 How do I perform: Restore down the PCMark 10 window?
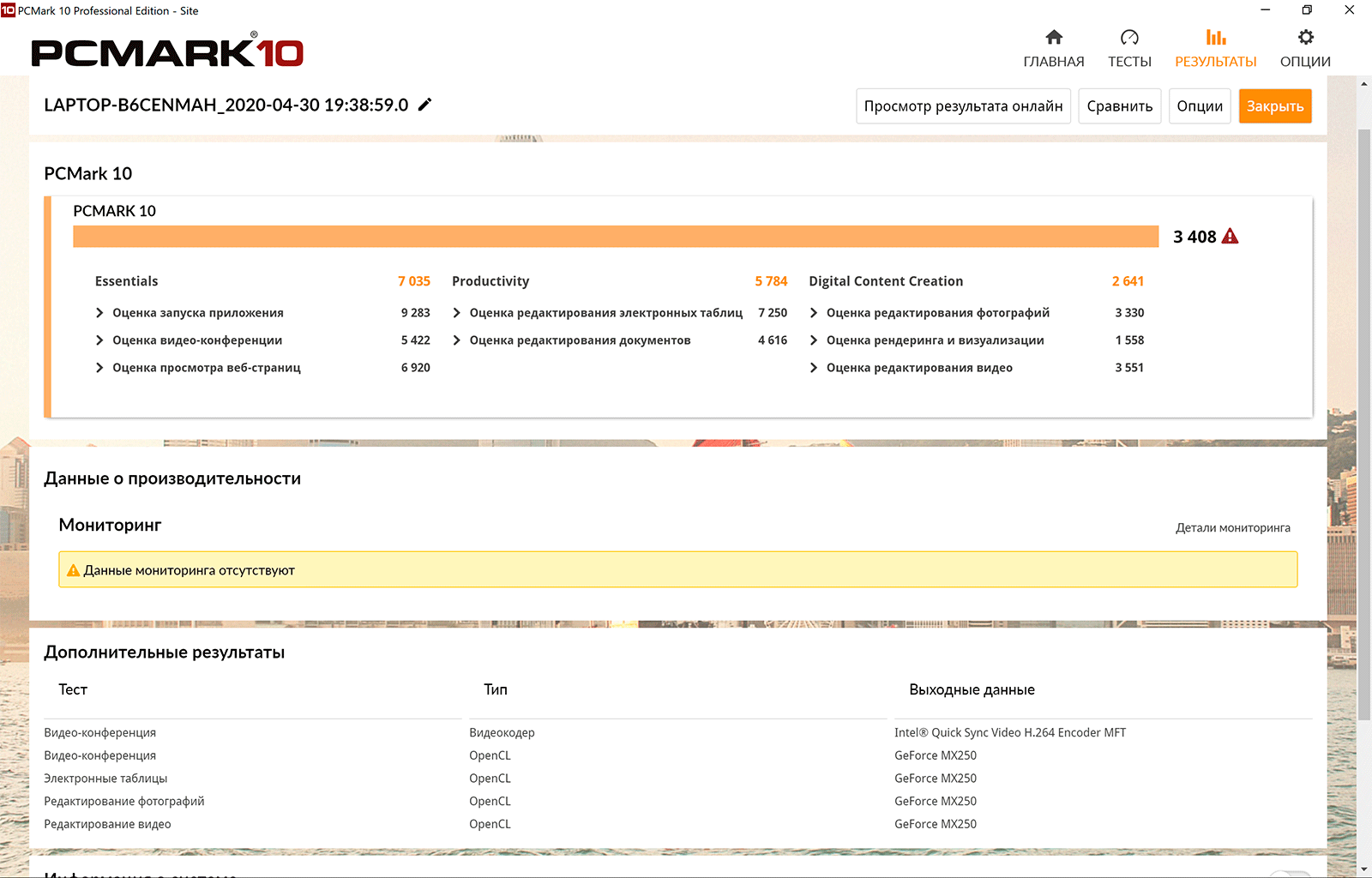click(1307, 10)
